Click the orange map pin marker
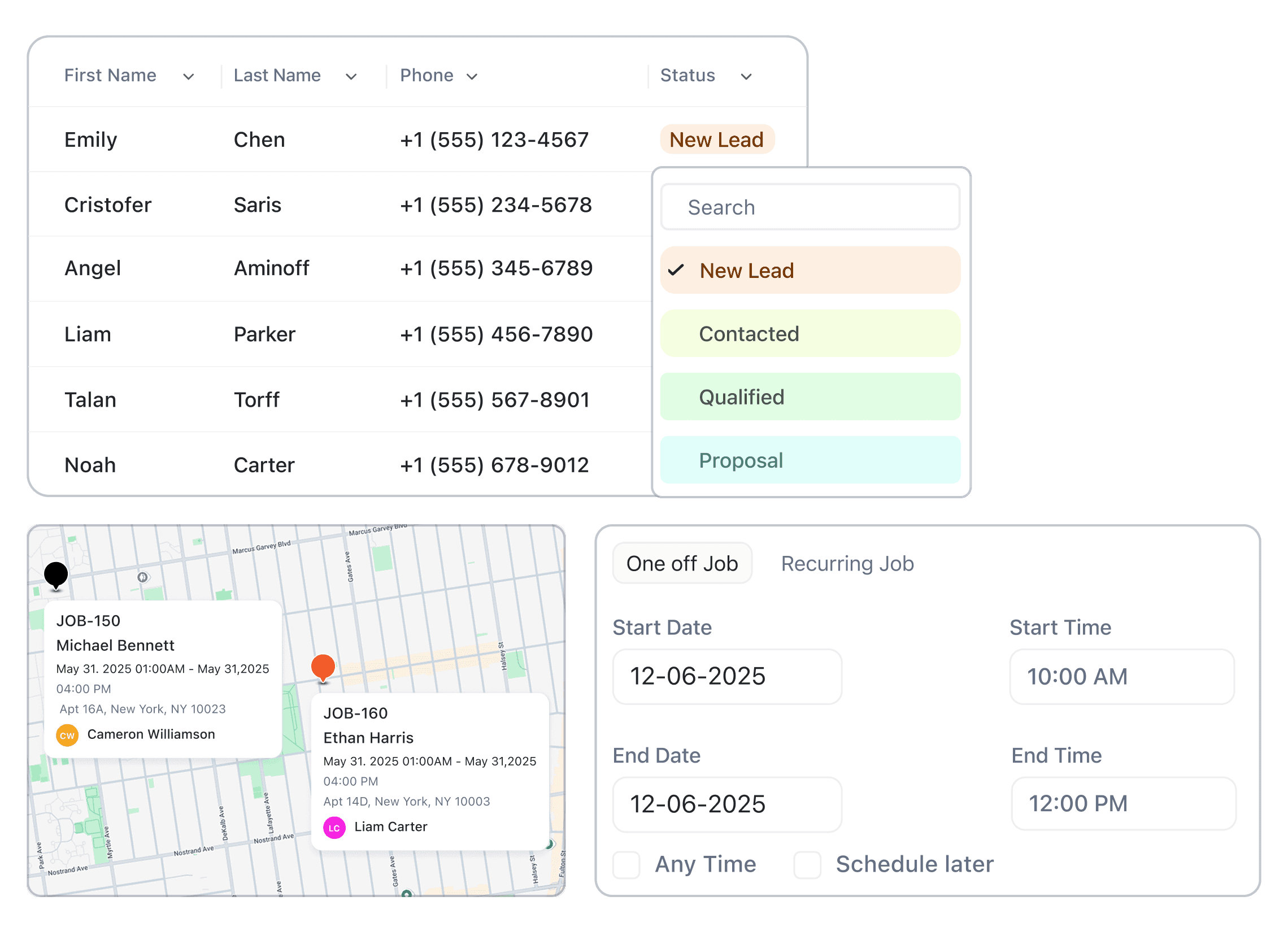 click(x=323, y=667)
